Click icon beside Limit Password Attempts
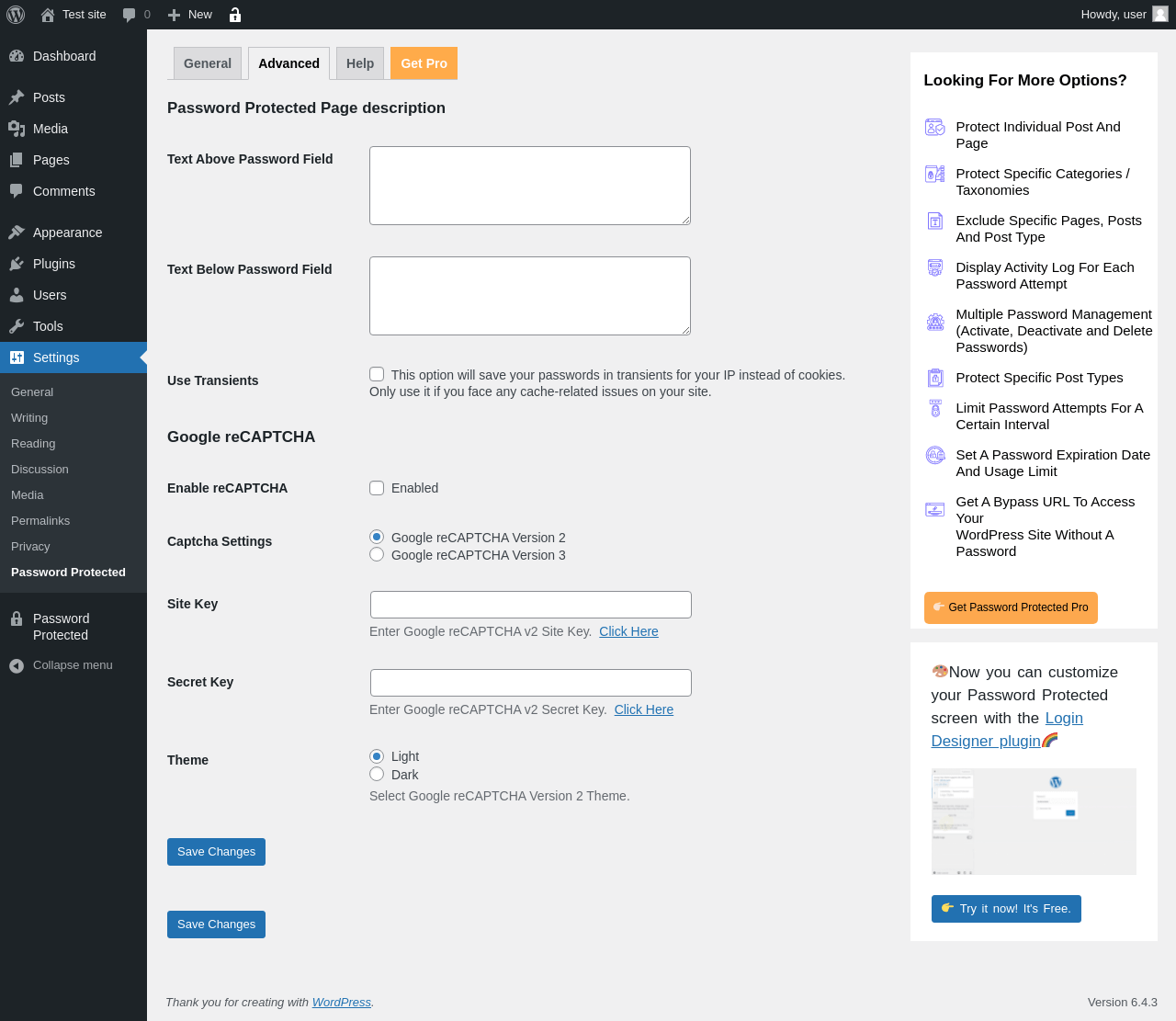Viewport: 1176px width, 1021px height. point(935,409)
